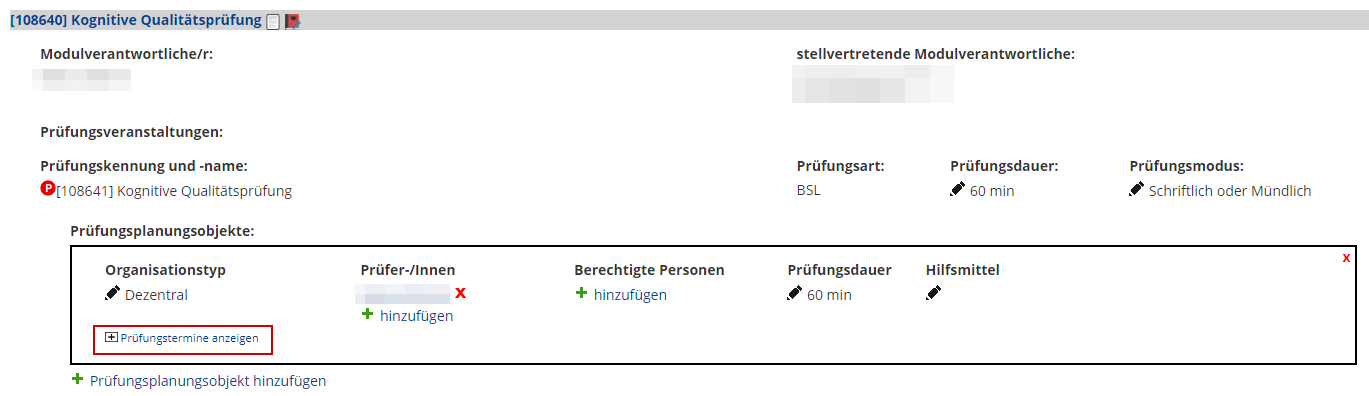Select the [108641] Kognitive Qualitätsprüfung exam entry

tap(174, 191)
